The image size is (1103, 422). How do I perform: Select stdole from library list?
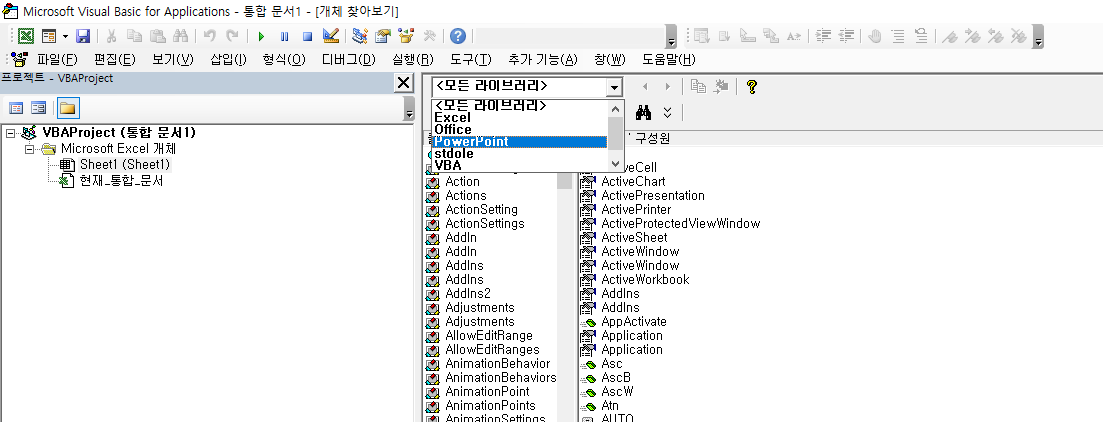(x=520, y=153)
